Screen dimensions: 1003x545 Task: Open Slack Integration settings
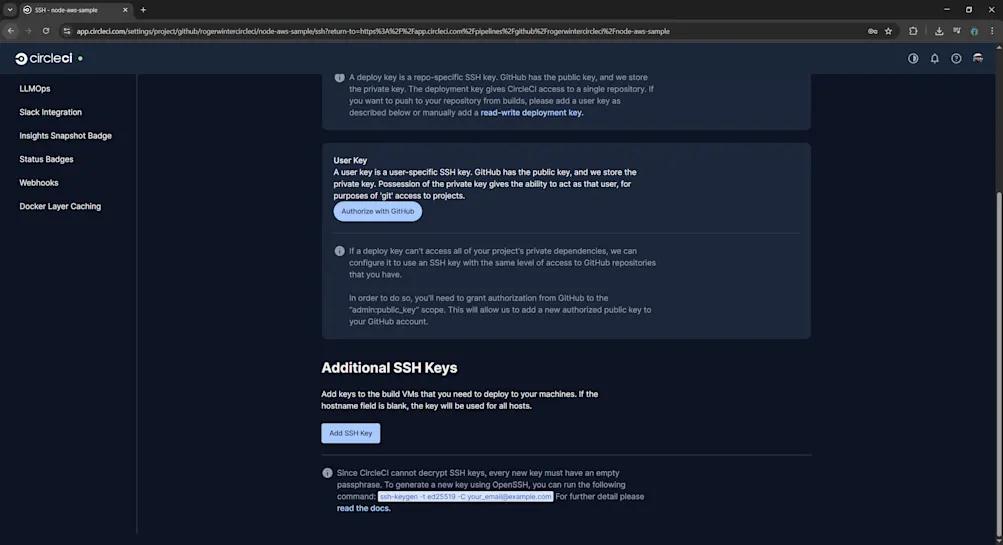pyautogui.click(x=51, y=113)
